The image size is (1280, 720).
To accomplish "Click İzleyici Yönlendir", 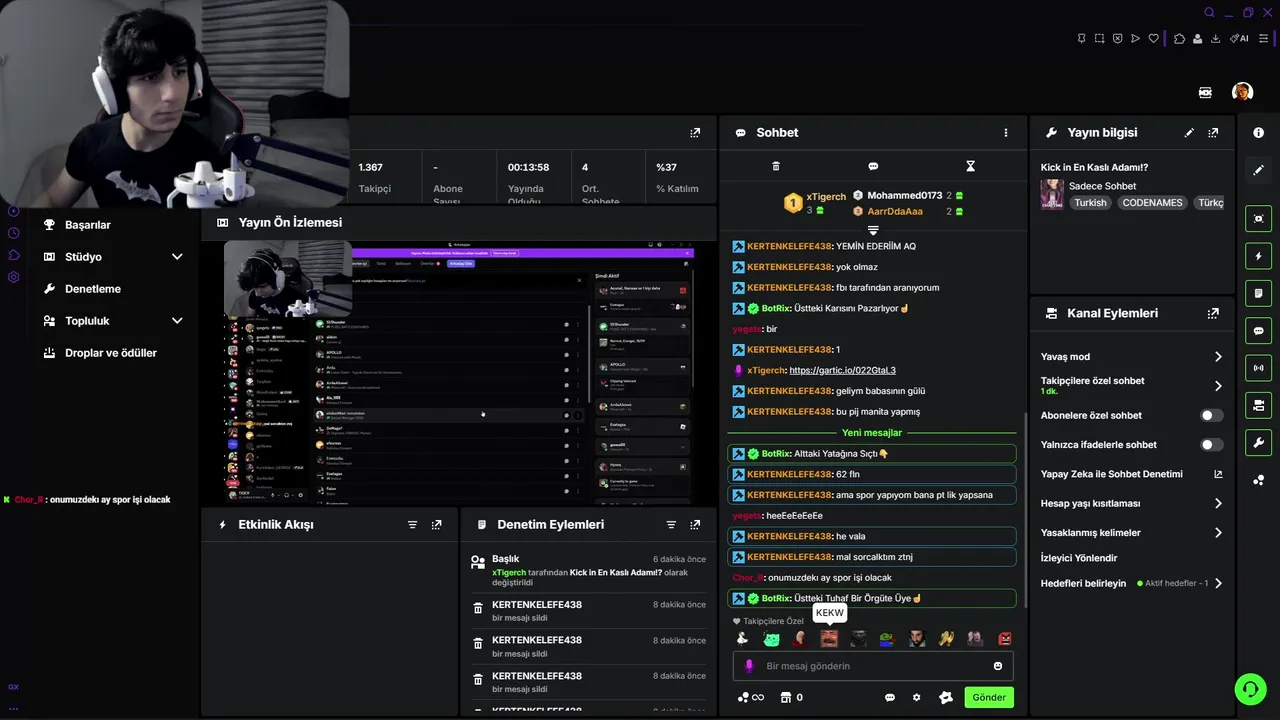I will click(x=1079, y=558).
